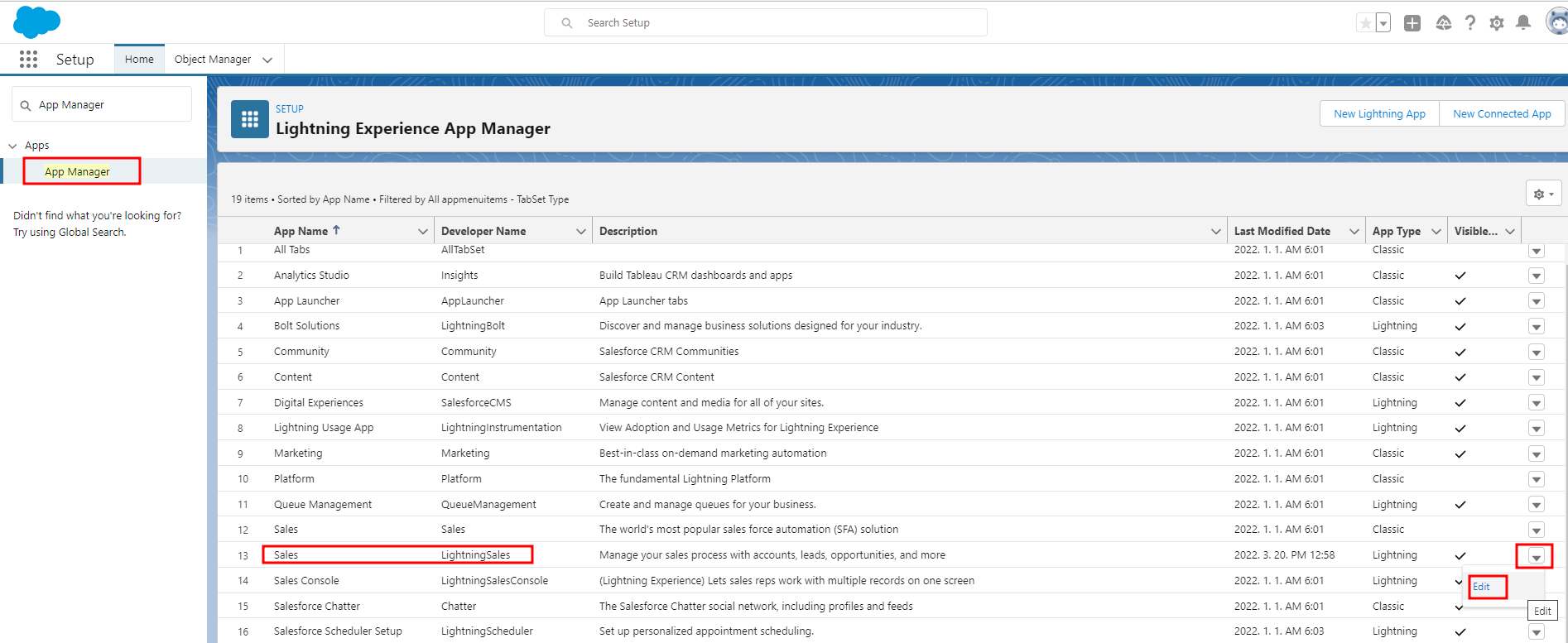Viewport: 1568px width, 643px height.
Task: Click the LightningInstrumentation developer name
Action: click(501, 428)
